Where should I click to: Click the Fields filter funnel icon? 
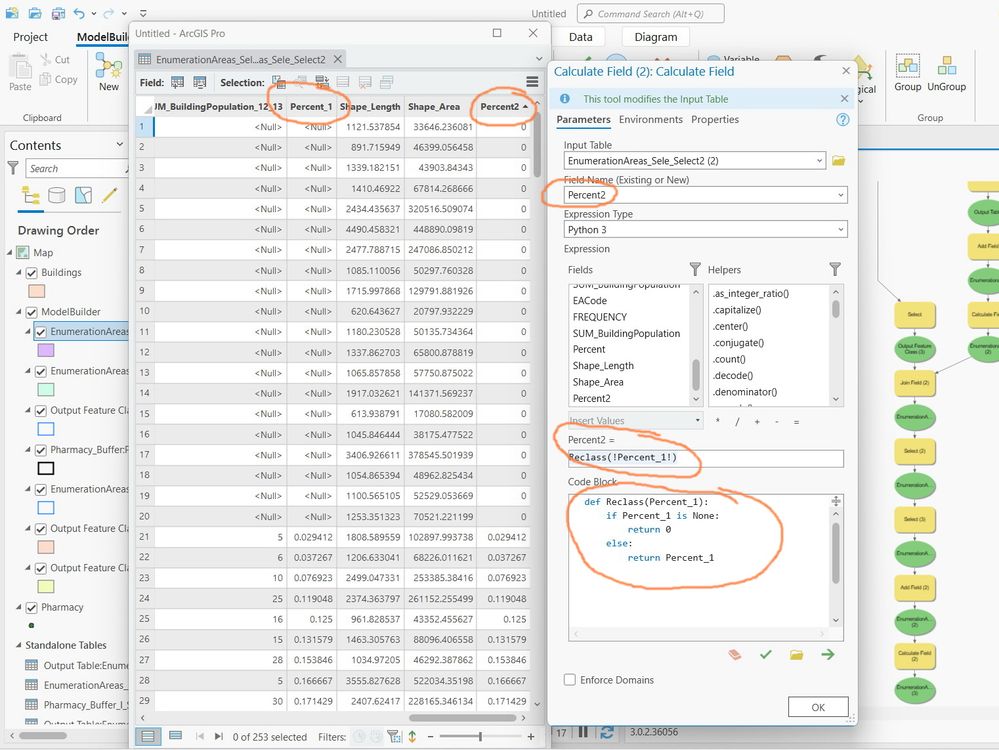click(x=694, y=270)
